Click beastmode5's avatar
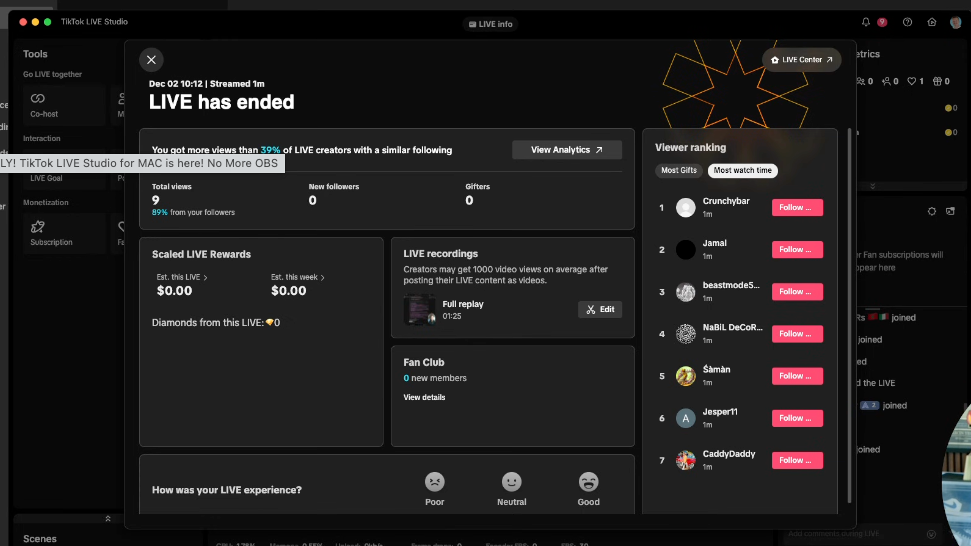The height and width of the screenshot is (546, 971). pos(686,292)
